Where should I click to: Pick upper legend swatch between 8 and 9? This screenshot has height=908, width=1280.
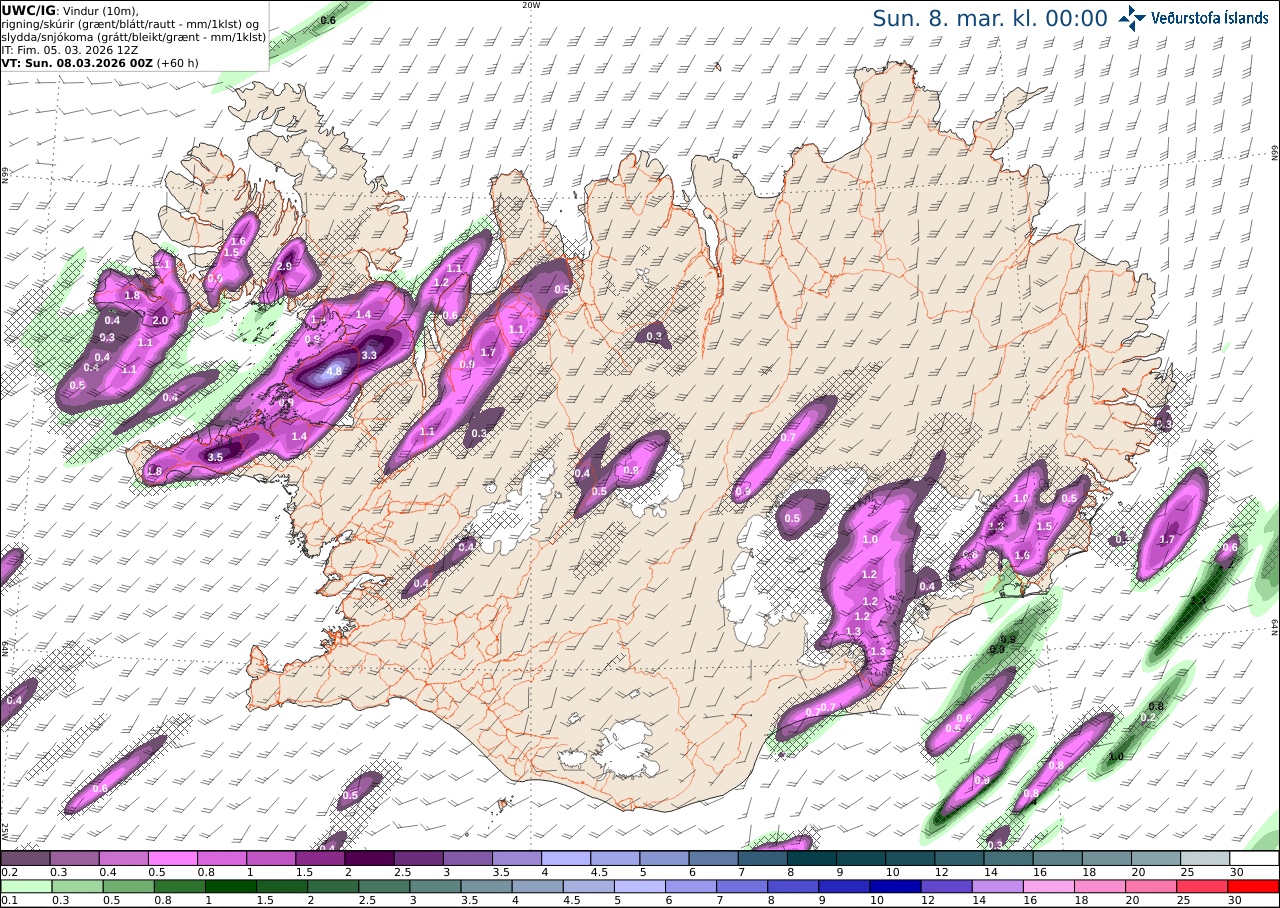(812, 858)
